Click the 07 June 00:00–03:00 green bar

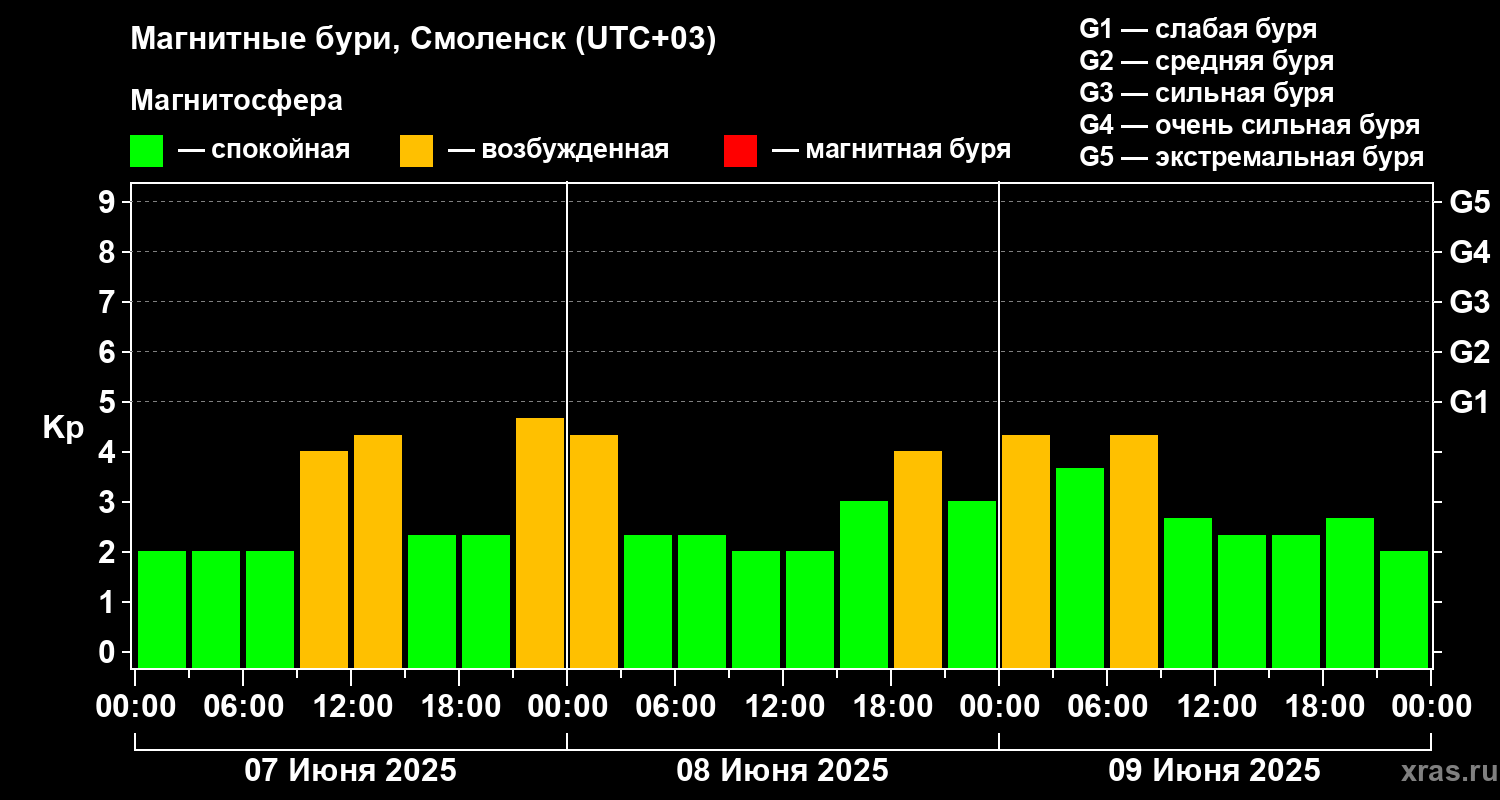coord(162,609)
